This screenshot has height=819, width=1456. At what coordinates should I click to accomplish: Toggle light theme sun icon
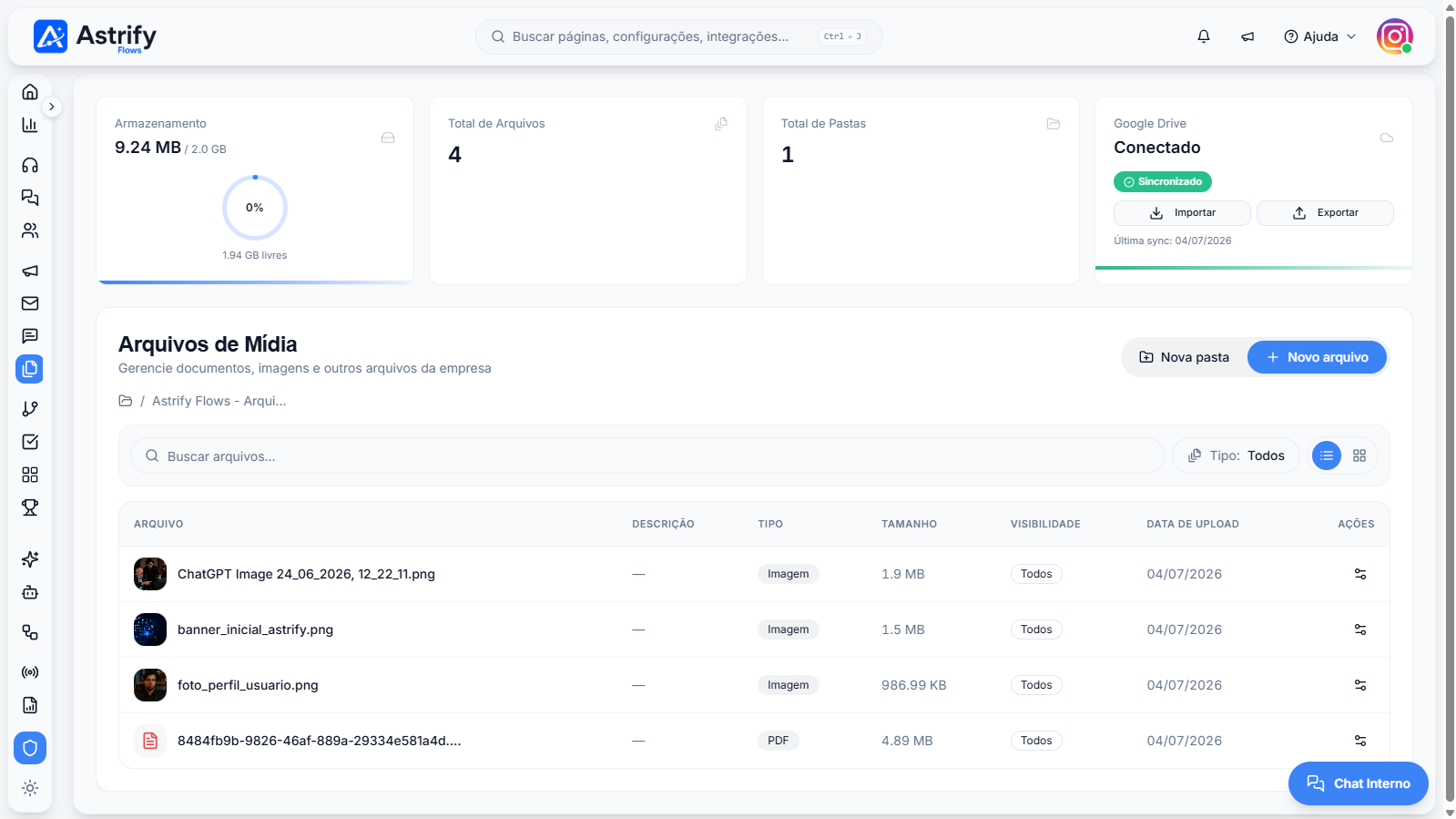(x=30, y=788)
